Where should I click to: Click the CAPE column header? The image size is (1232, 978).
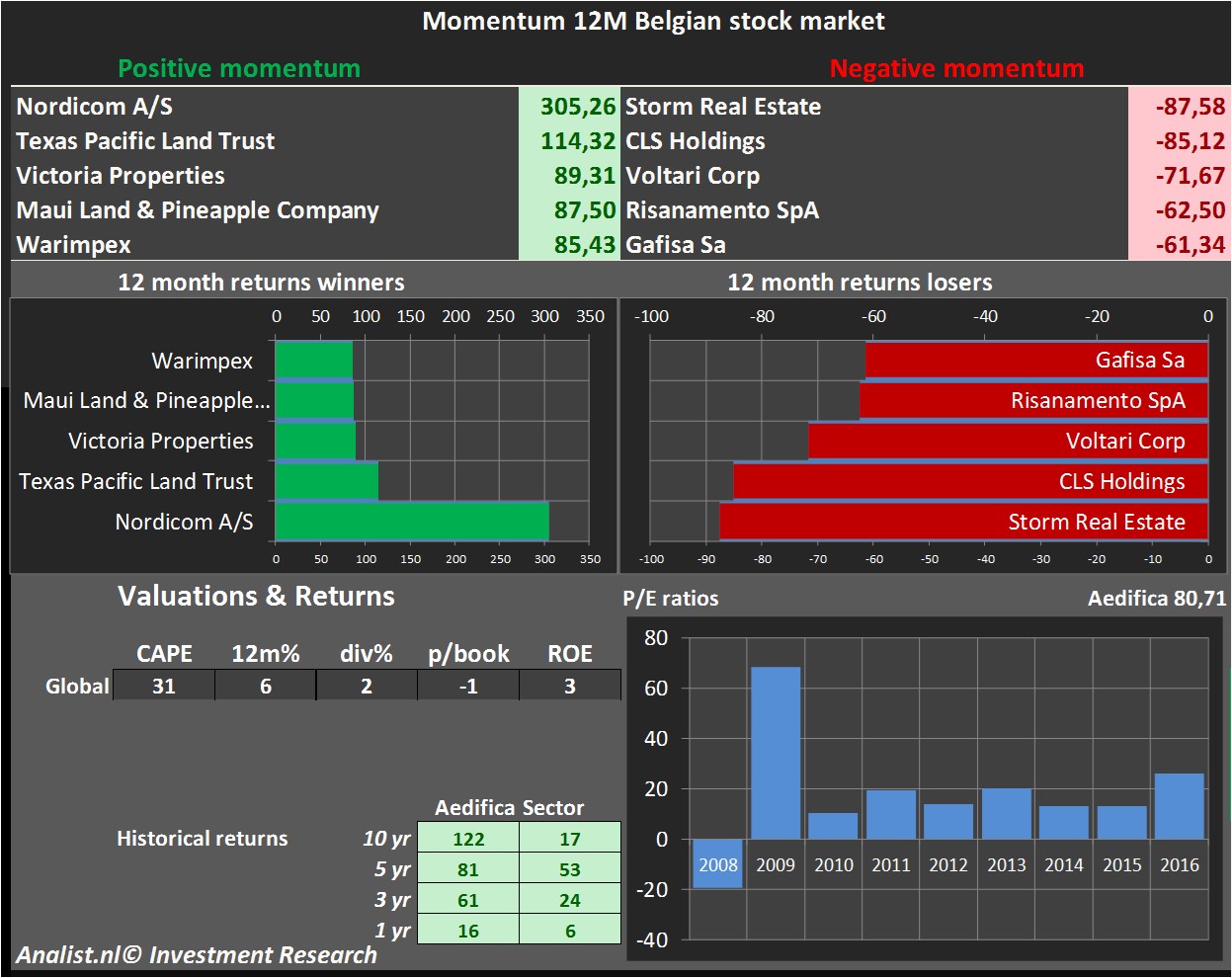(x=164, y=654)
